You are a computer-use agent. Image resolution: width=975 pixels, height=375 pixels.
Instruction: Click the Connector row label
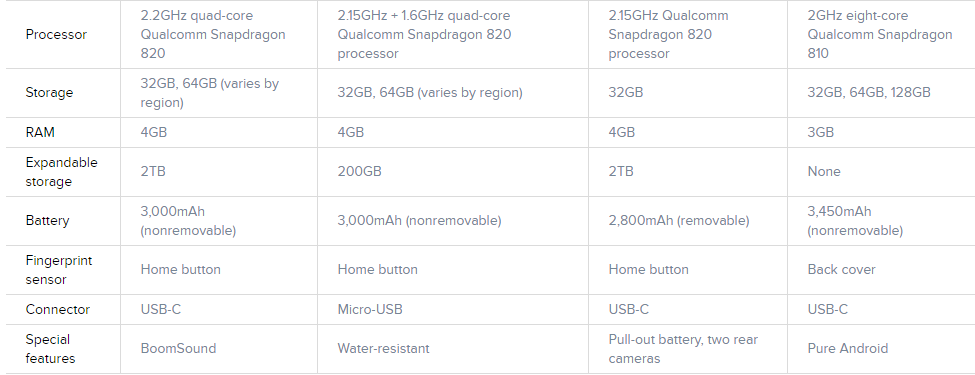[x=58, y=310]
